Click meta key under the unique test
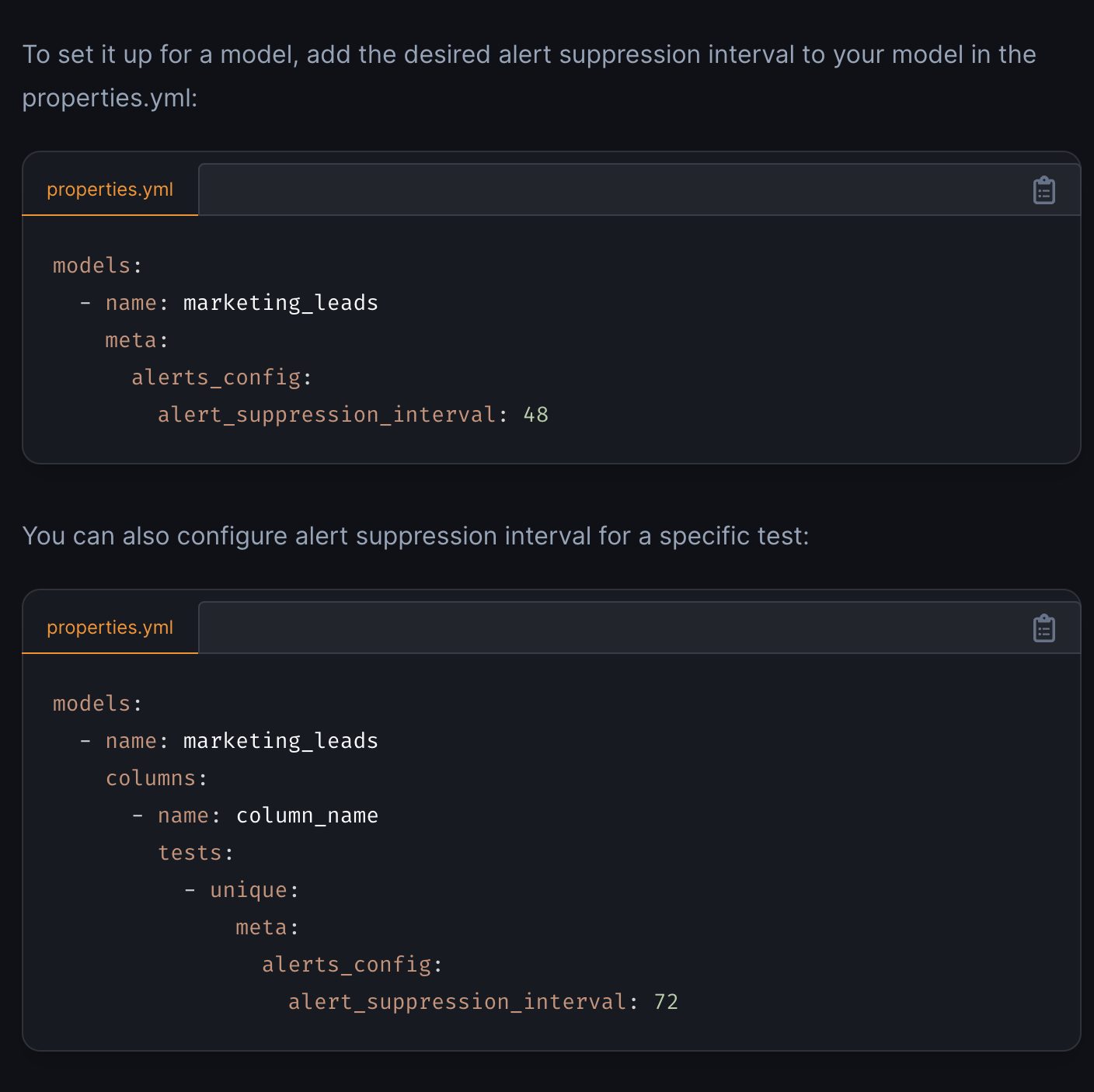 click(262, 927)
